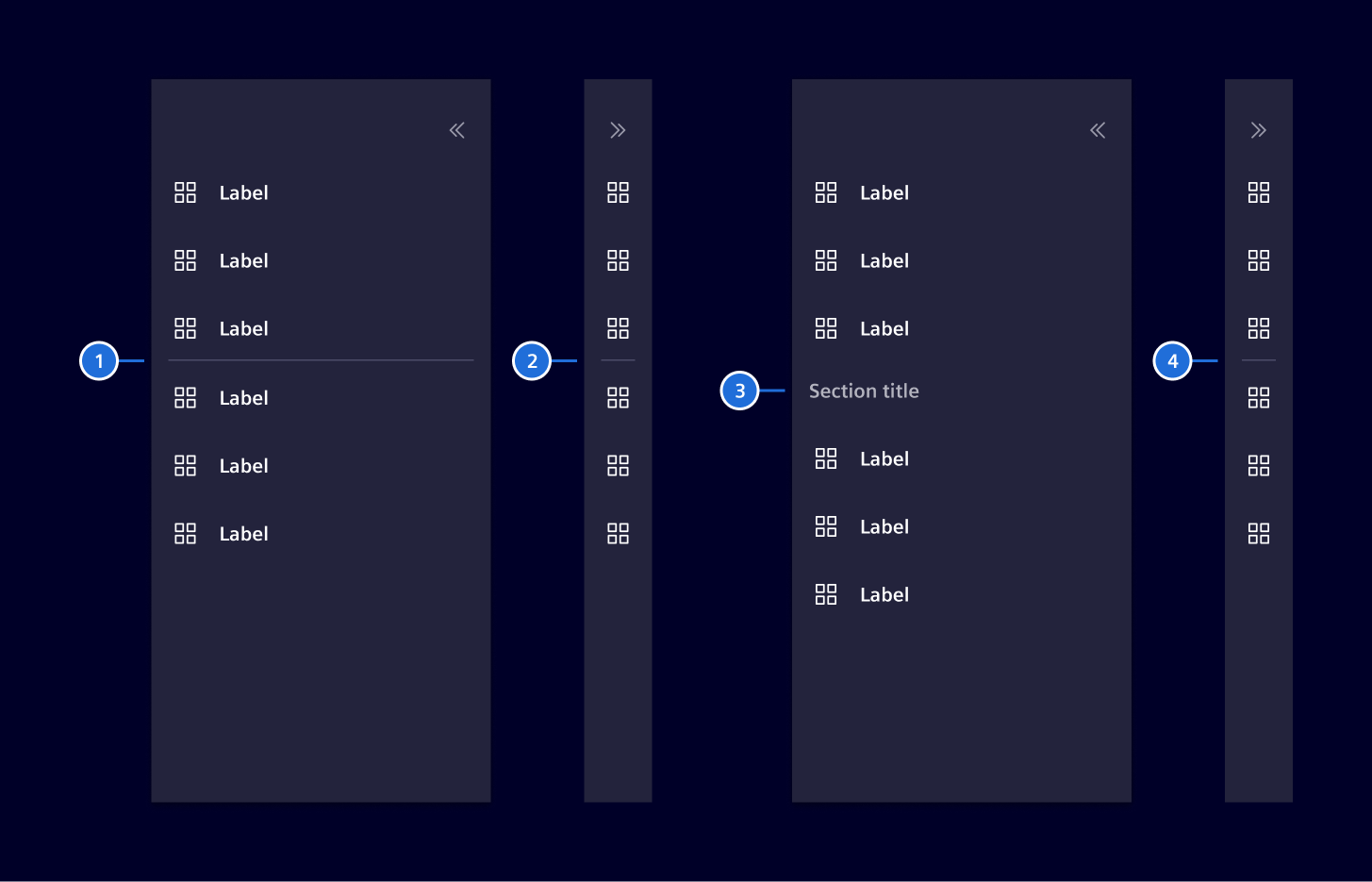This screenshot has width=1372, height=882.
Task: Click the first grid icon under Section title
Action: coord(826,458)
